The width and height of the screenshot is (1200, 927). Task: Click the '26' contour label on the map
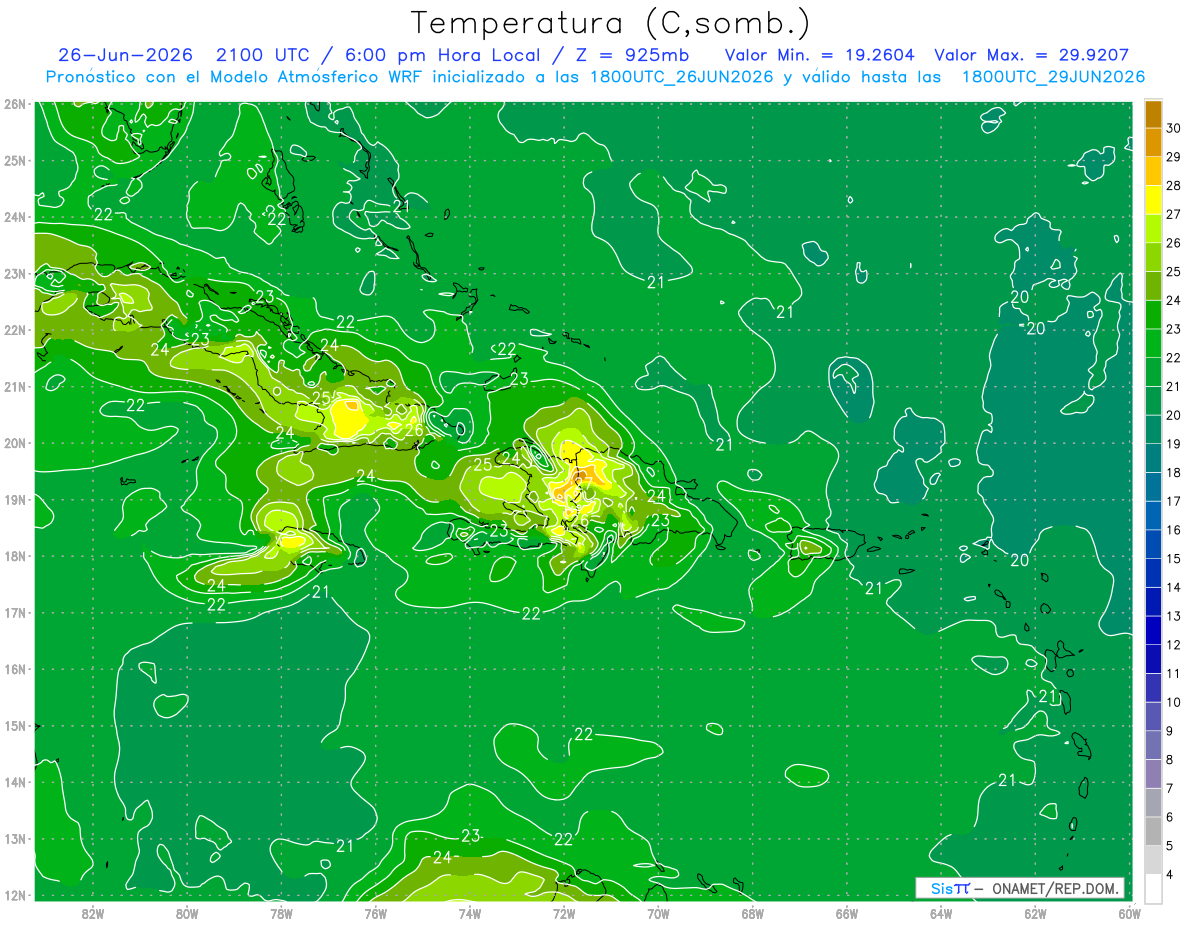coord(413,430)
